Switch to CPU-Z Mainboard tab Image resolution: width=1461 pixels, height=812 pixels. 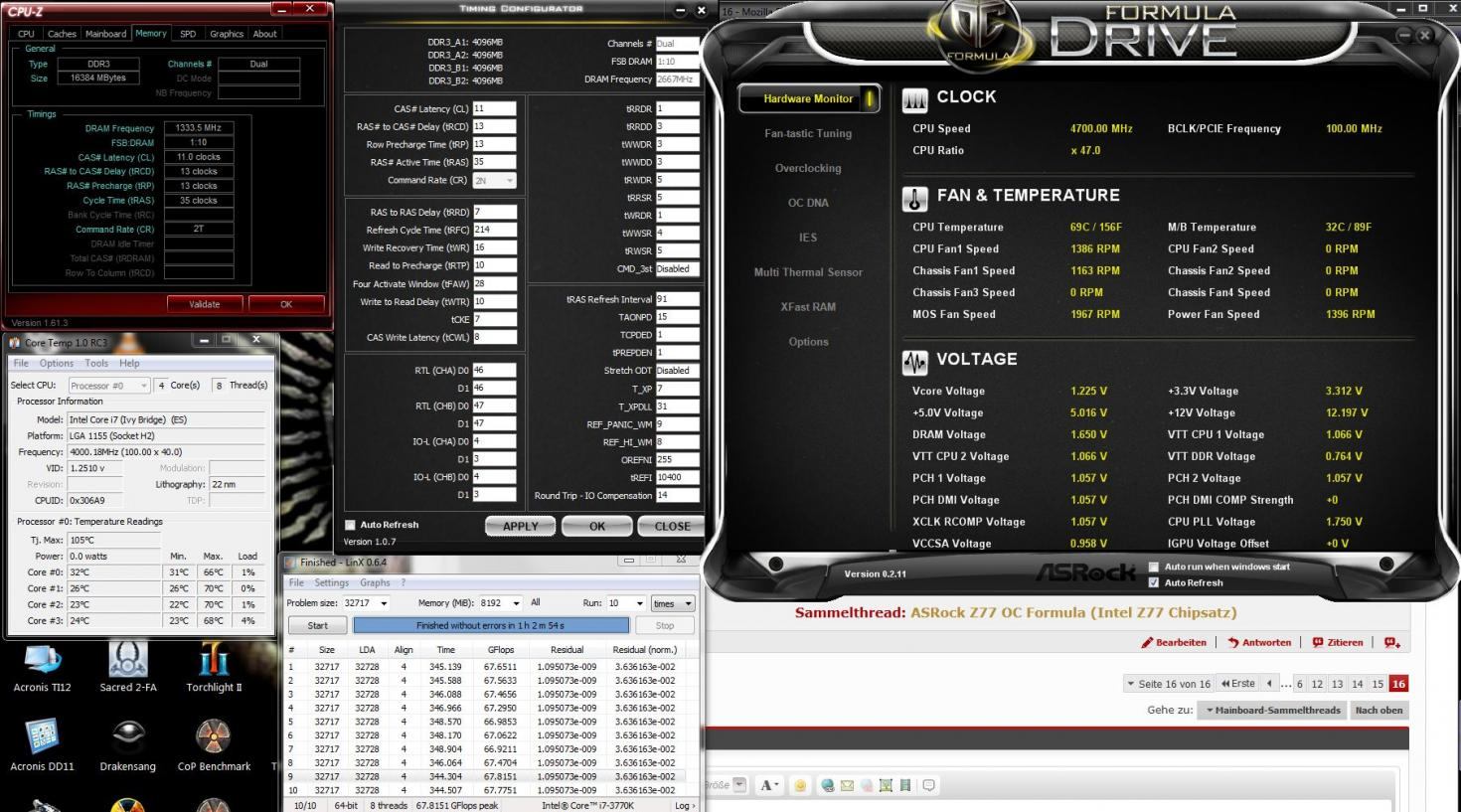click(x=106, y=34)
